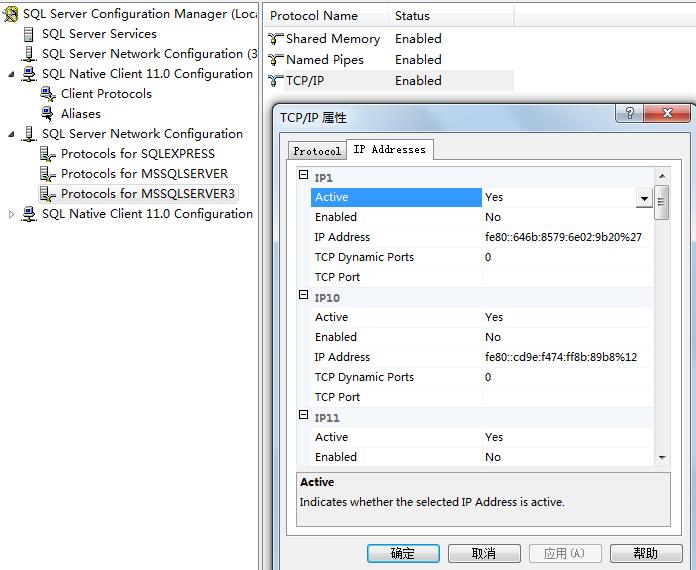Click the empty IP10 TCP Port field

(567, 397)
